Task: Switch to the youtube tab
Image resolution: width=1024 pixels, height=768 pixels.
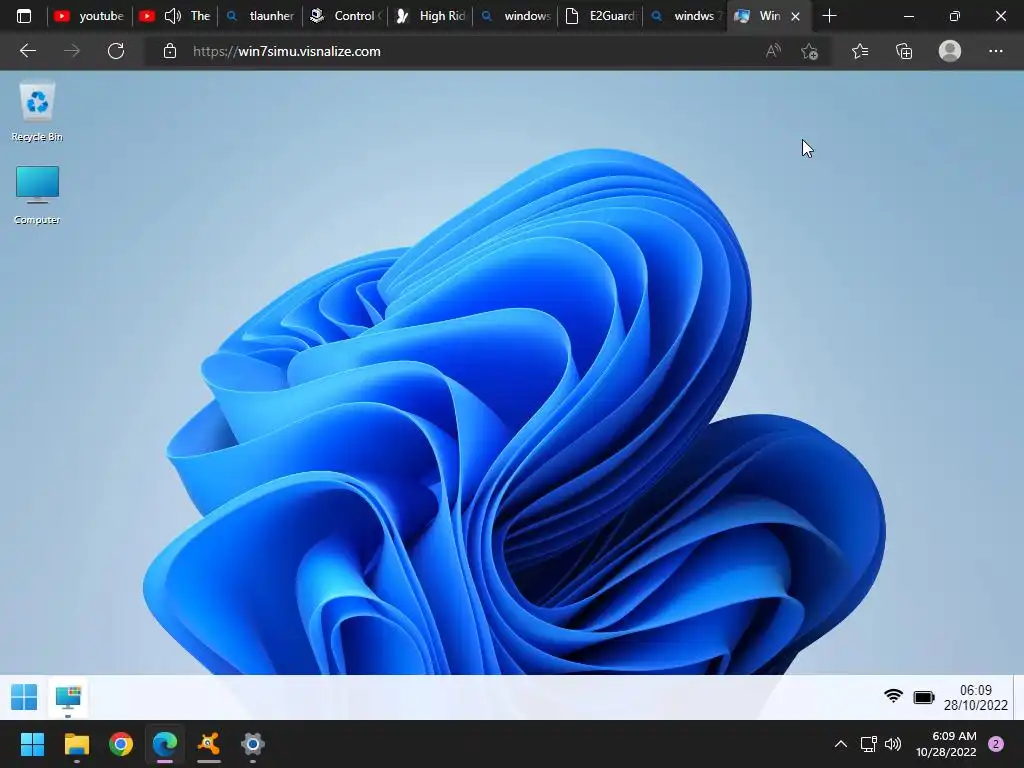Action: click(x=89, y=16)
